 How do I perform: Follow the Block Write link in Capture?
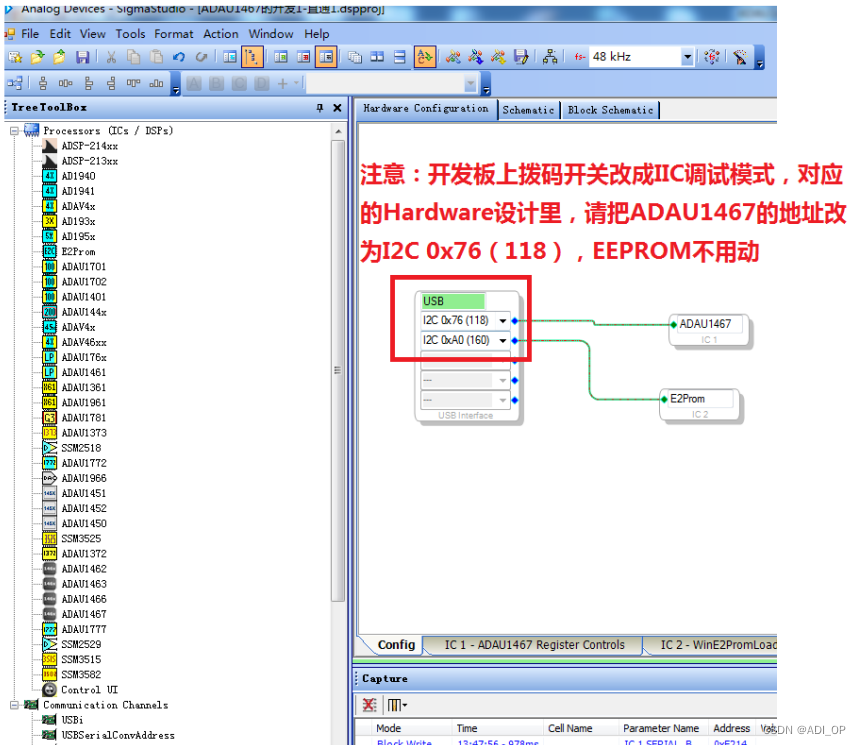point(404,742)
